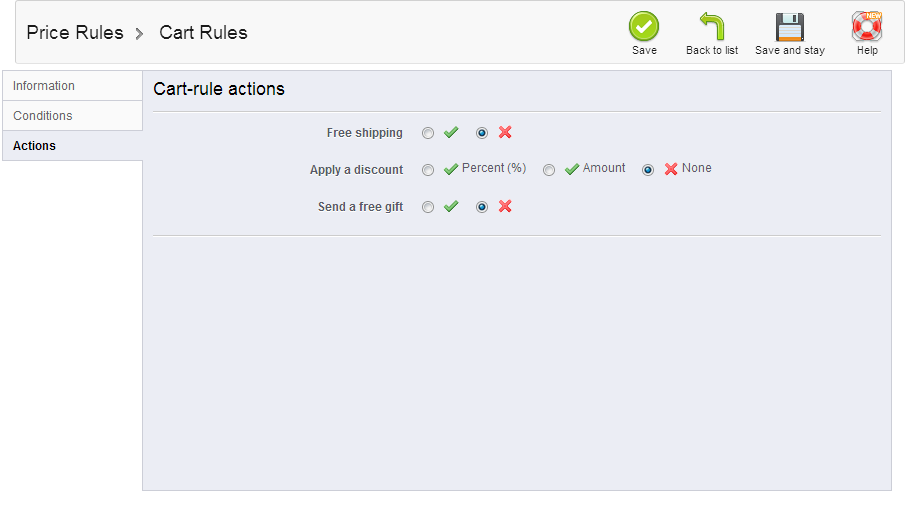Click the green Save checkmark icon
914x506 pixels.
click(644, 27)
